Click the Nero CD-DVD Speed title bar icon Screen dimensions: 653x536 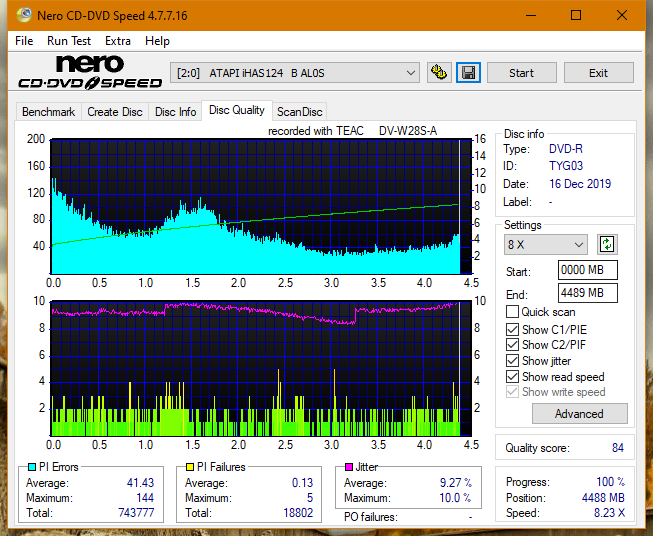tap(24, 15)
